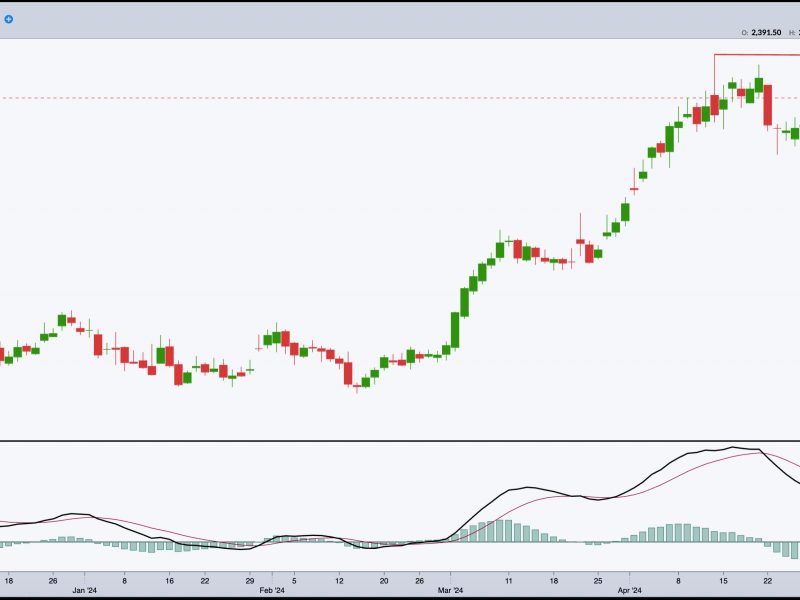Click the Feb '24 month label

[x=272, y=591]
